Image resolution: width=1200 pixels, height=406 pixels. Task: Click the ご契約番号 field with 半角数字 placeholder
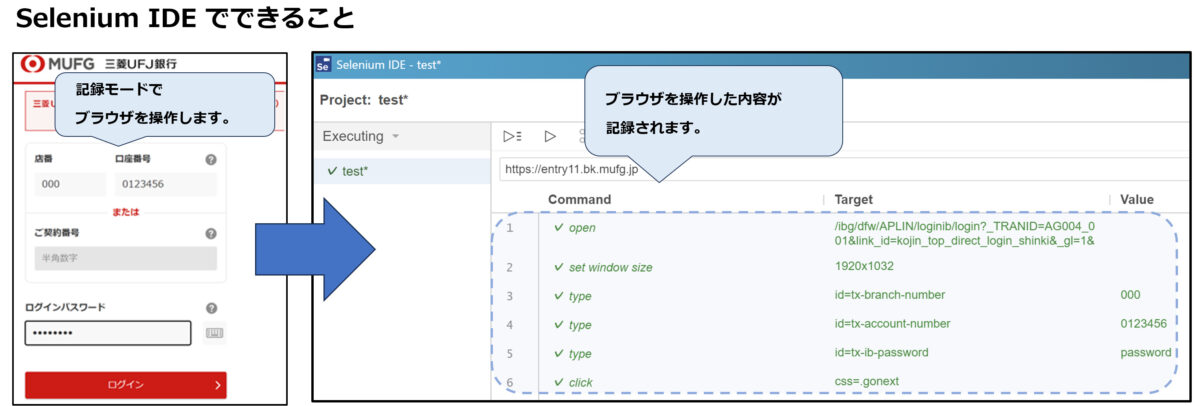click(125, 259)
